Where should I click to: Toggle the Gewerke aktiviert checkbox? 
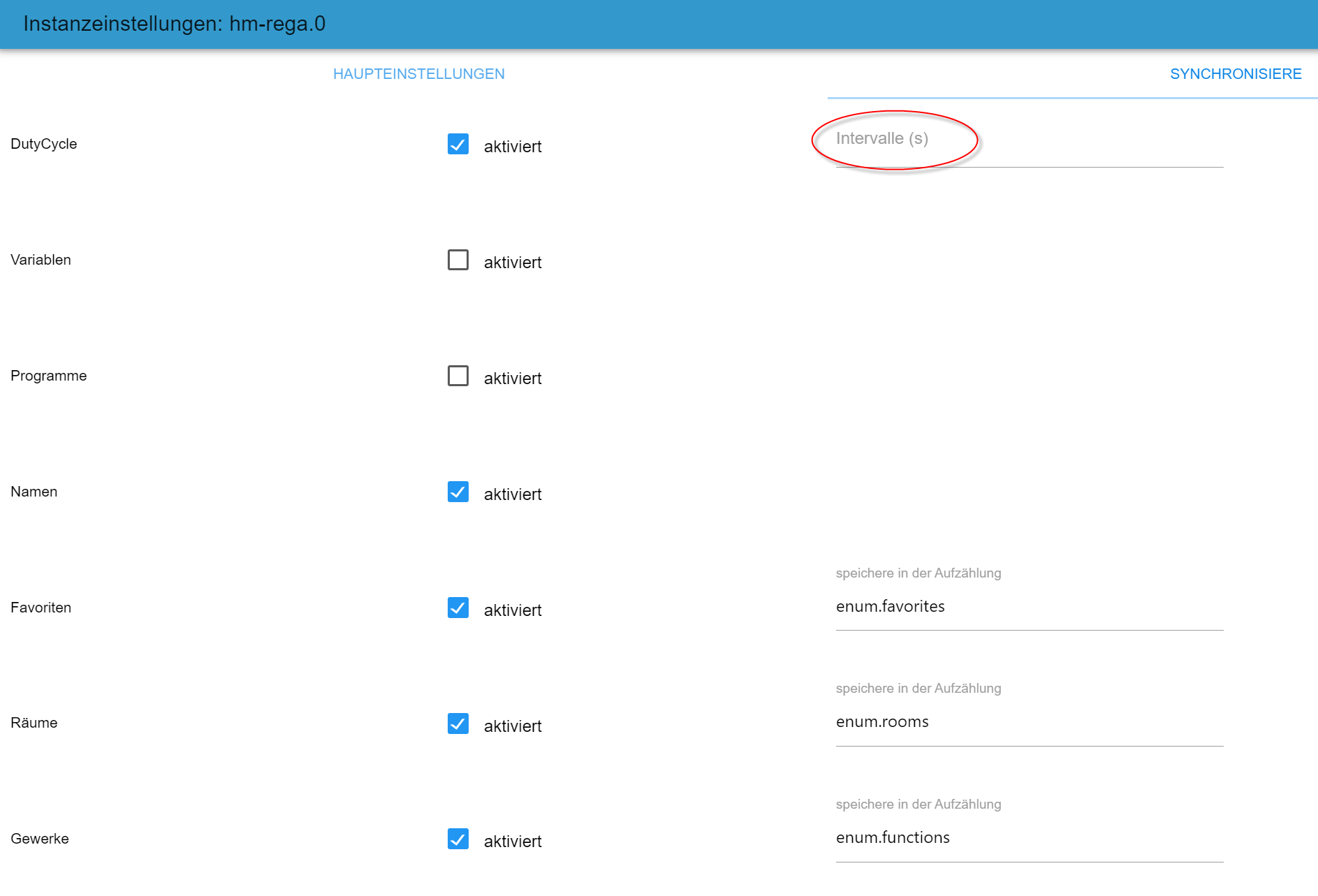[x=458, y=839]
